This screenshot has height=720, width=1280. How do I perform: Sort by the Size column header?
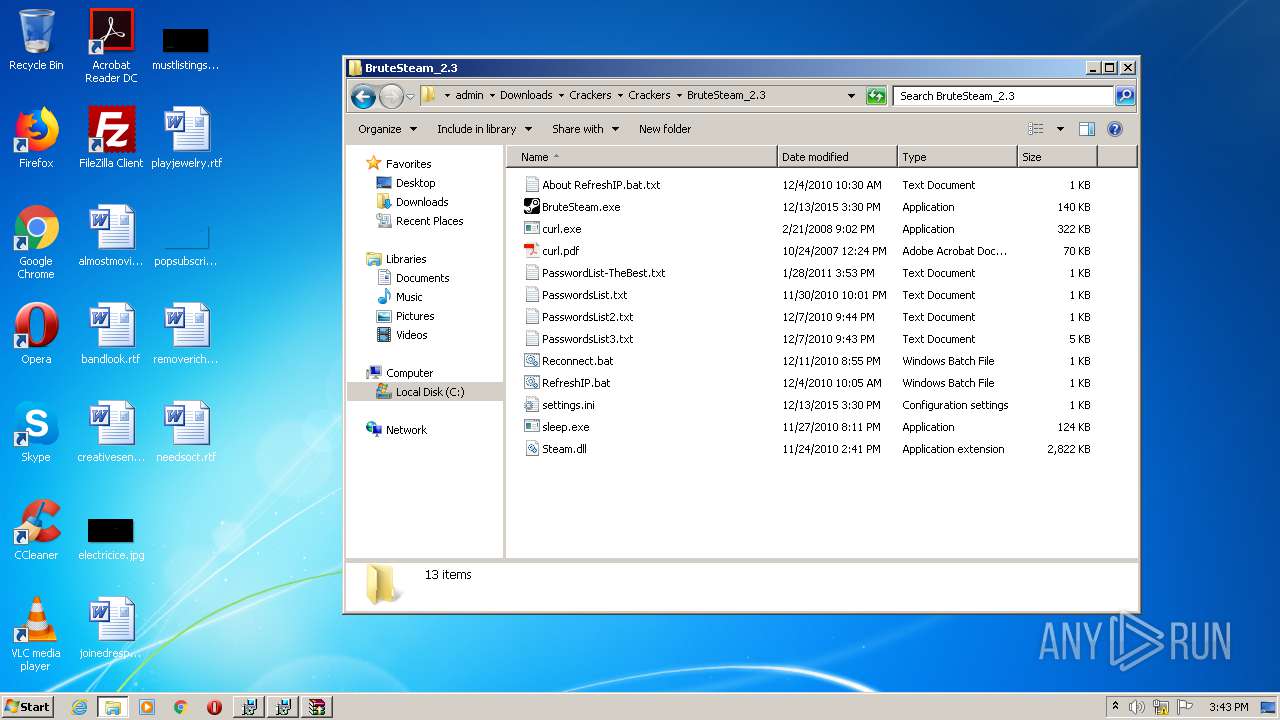[1057, 157]
